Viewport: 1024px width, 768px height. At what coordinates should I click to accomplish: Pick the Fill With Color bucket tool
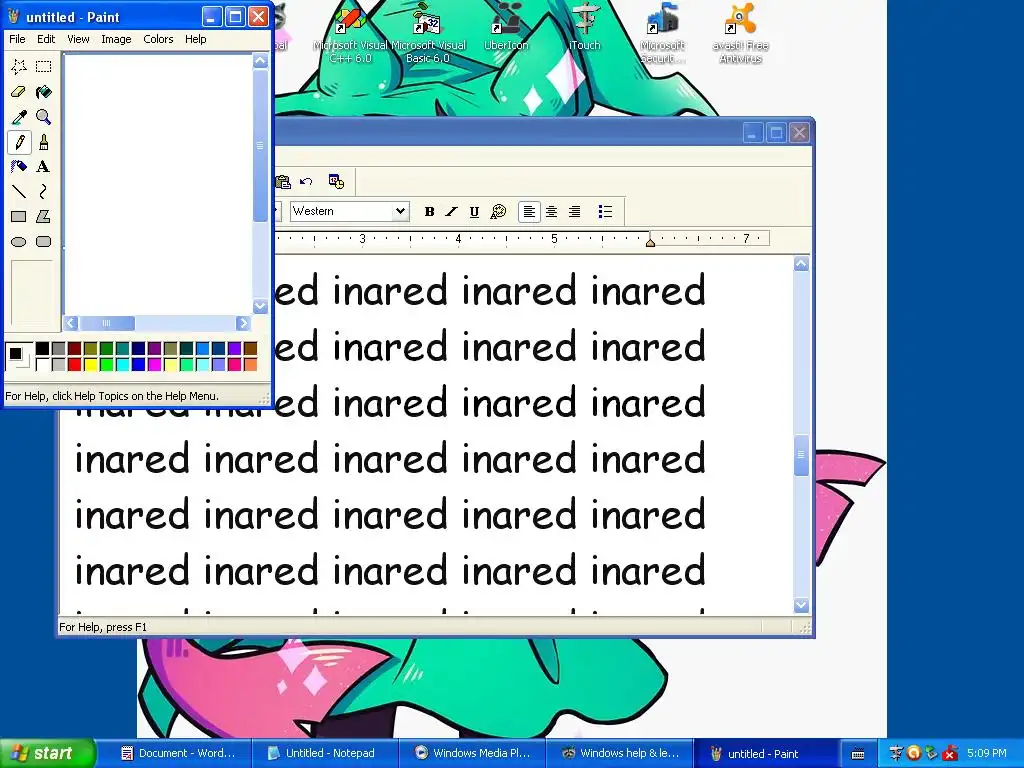44,92
